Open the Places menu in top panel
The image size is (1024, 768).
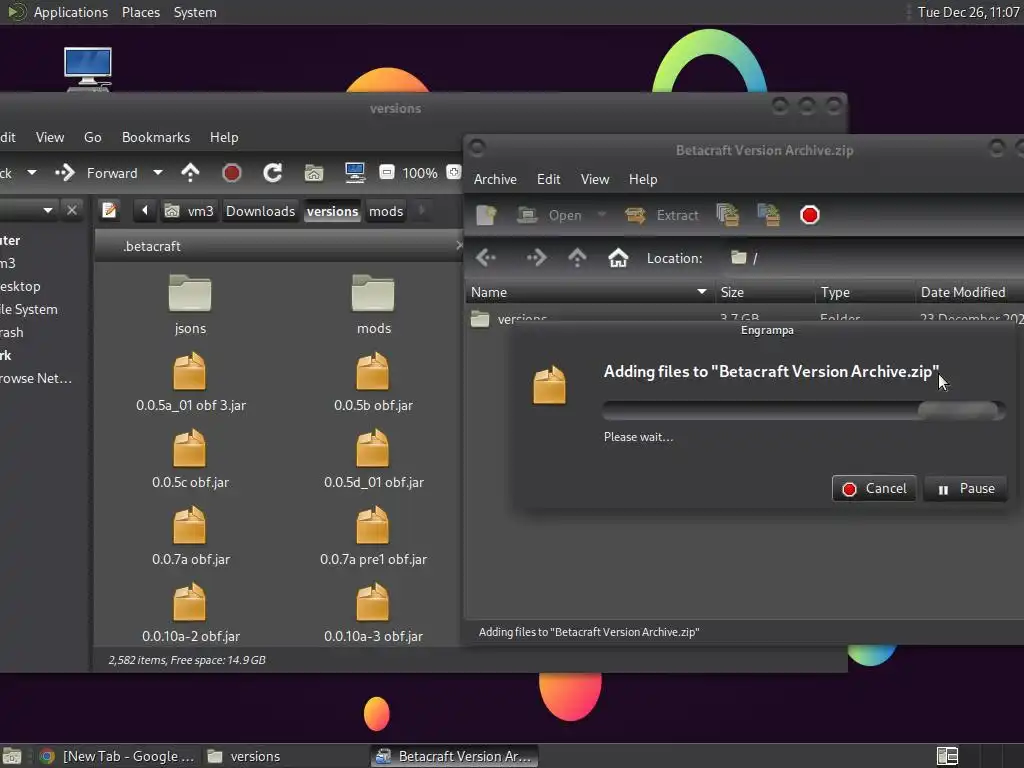pyautogui.click(x=140, y=12)
